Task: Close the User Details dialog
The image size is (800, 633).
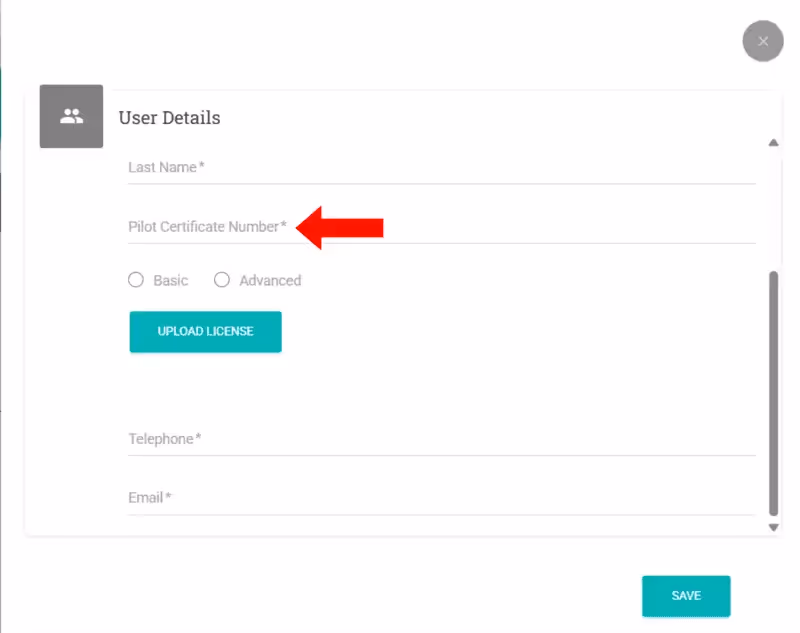Action: (x=763, y=41)
